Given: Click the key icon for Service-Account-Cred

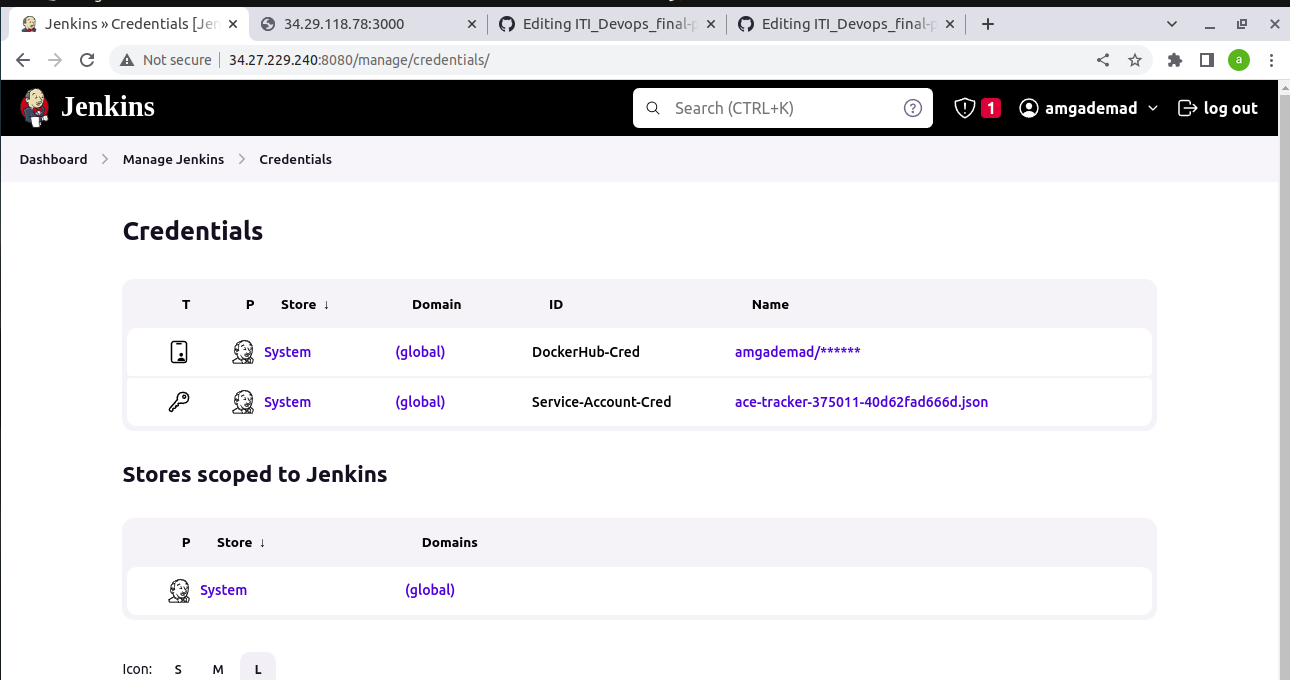Looking at the screenshot, I should coord(178,401).
